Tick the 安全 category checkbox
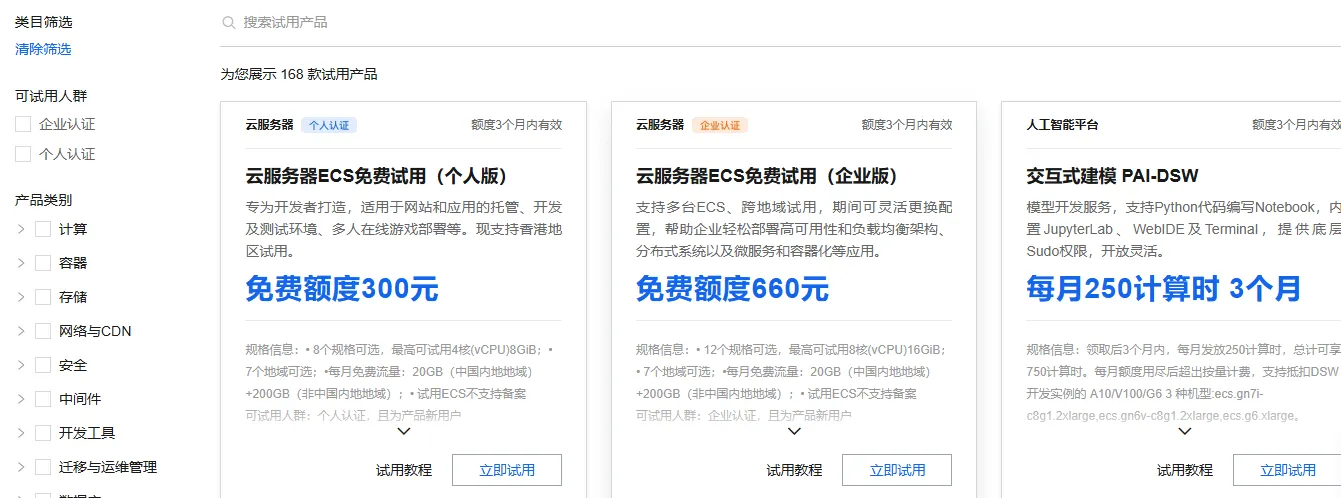The image size is (1341, 498). tap(43, 365)
